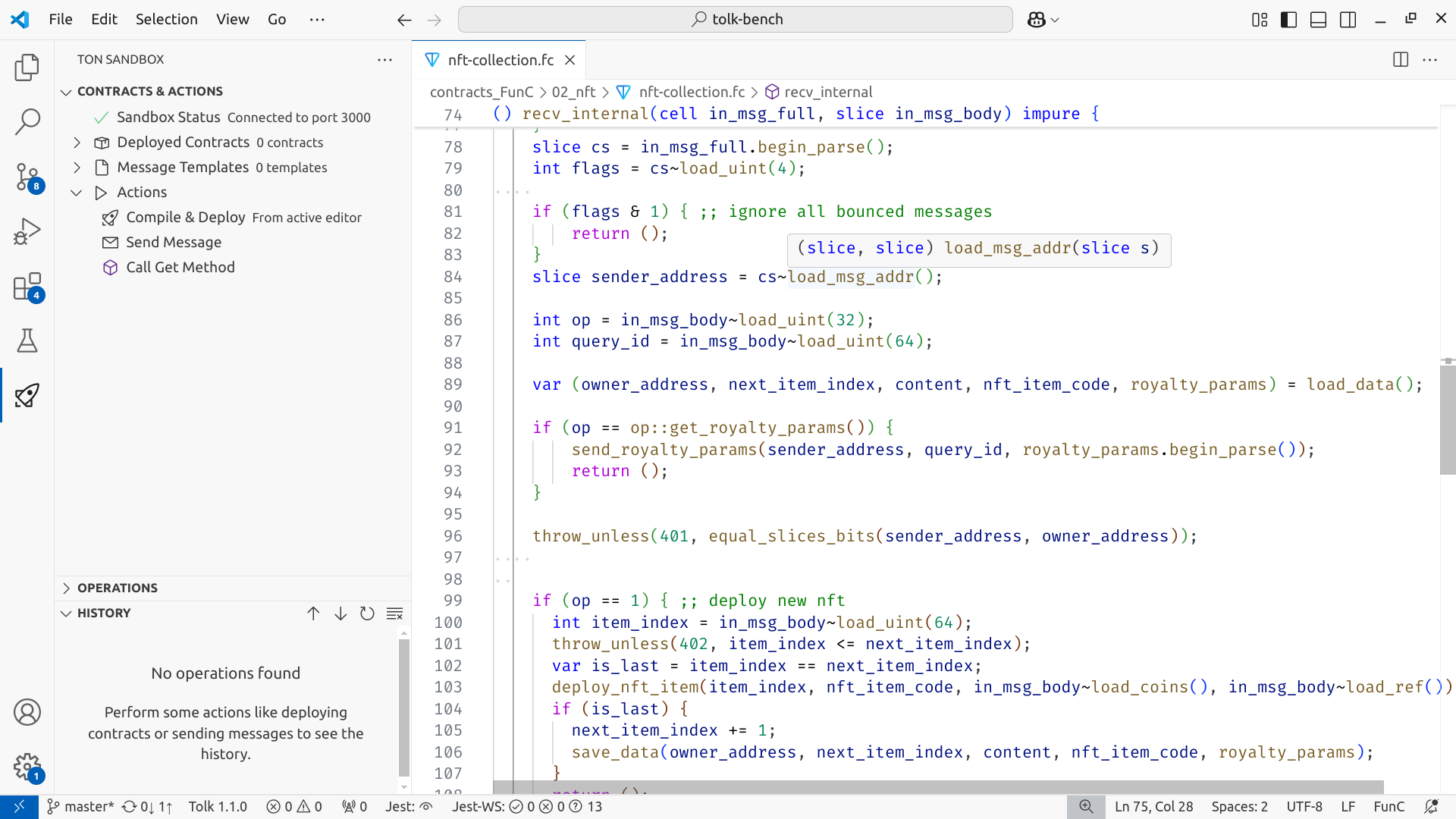This screenshot has height=819, width=1456.
Task: Open the Copilot chat icon
Action: pyautogui.click(x=1036, y=20)
